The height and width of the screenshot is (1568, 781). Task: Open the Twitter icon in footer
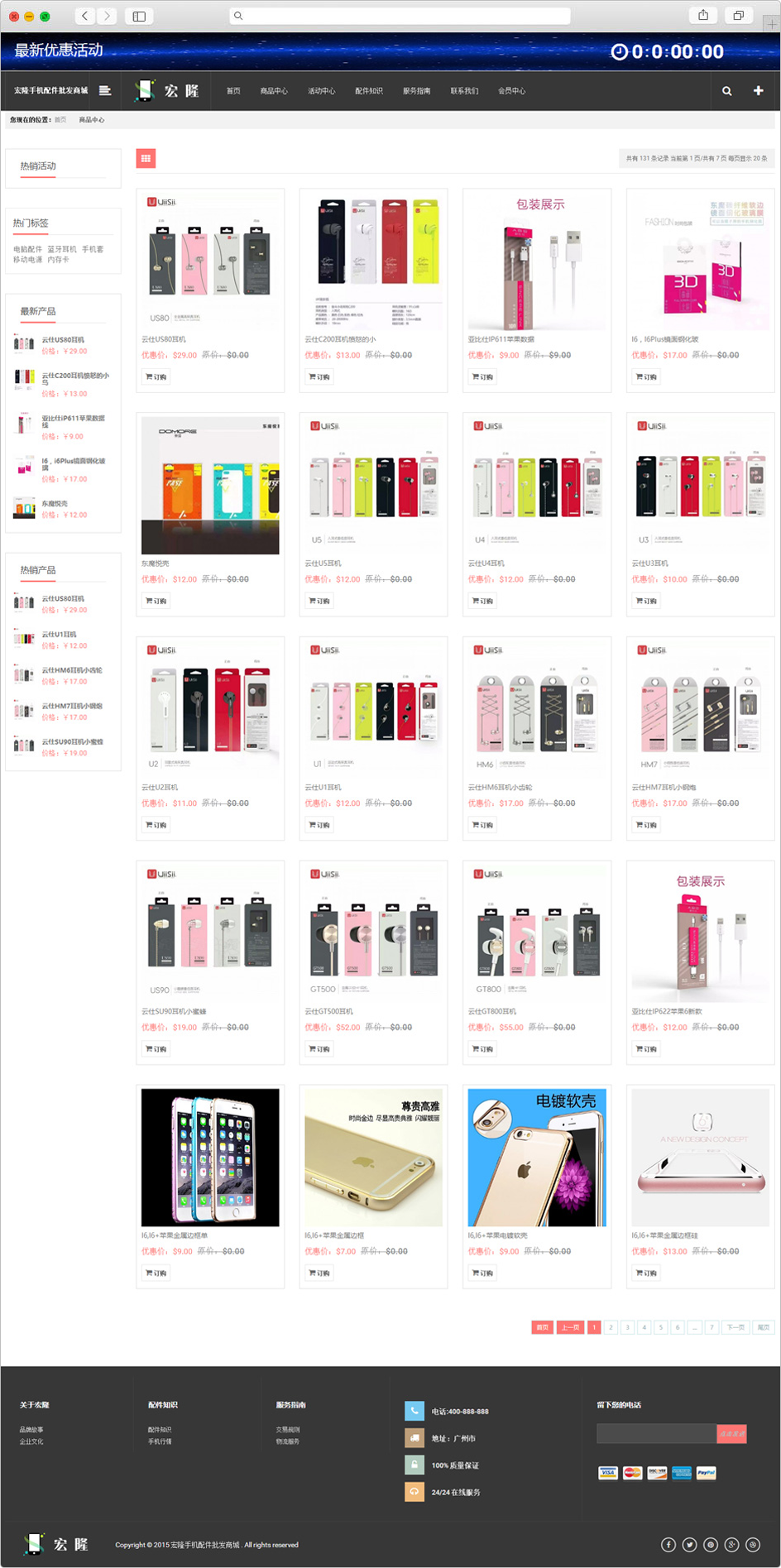689,1545
